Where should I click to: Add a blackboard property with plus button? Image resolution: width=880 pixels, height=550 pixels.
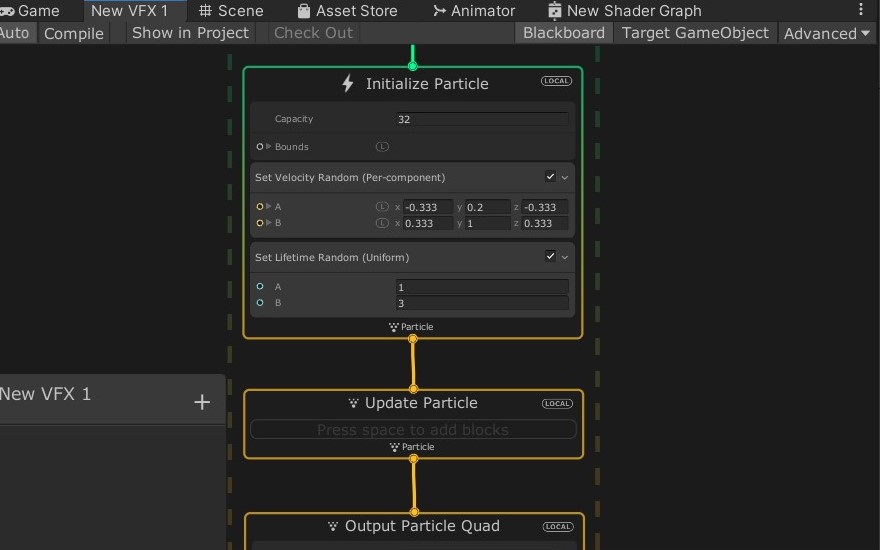(x=202, y=402)
